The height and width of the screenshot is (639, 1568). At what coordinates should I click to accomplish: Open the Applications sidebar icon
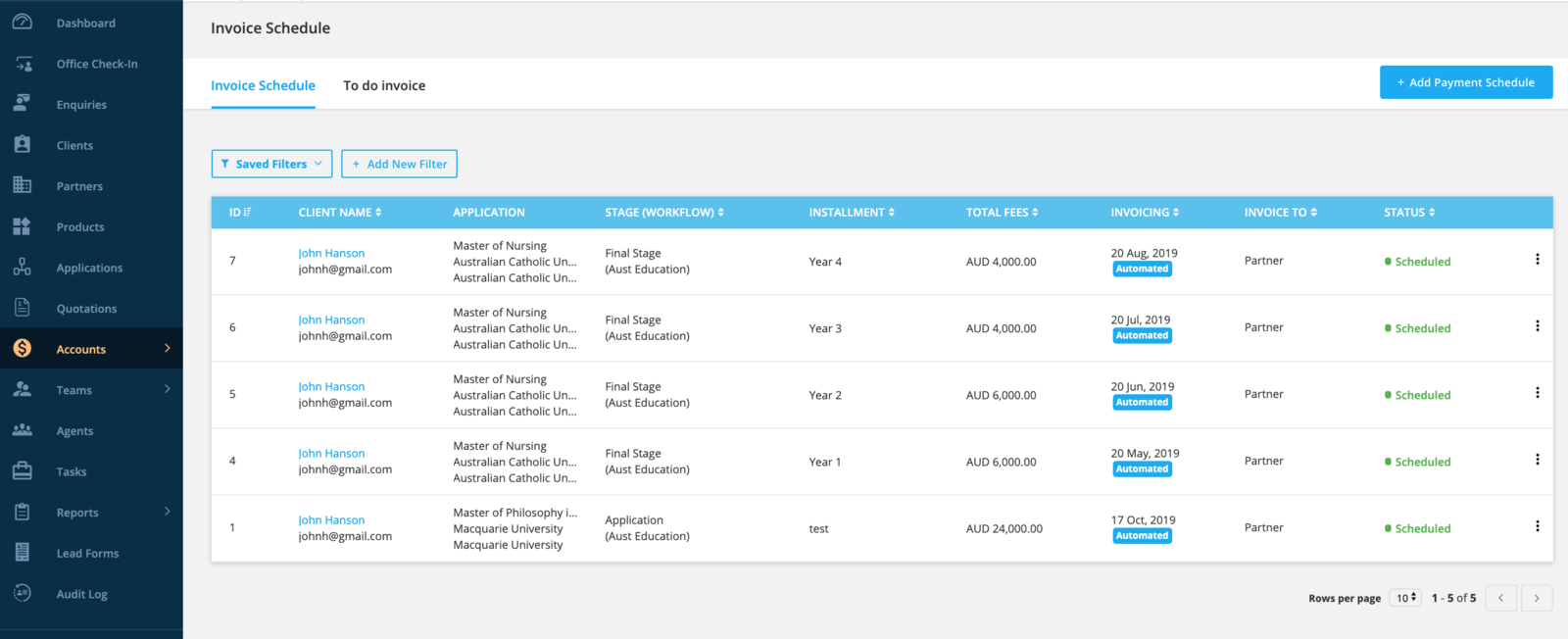(x=23, y=267)
